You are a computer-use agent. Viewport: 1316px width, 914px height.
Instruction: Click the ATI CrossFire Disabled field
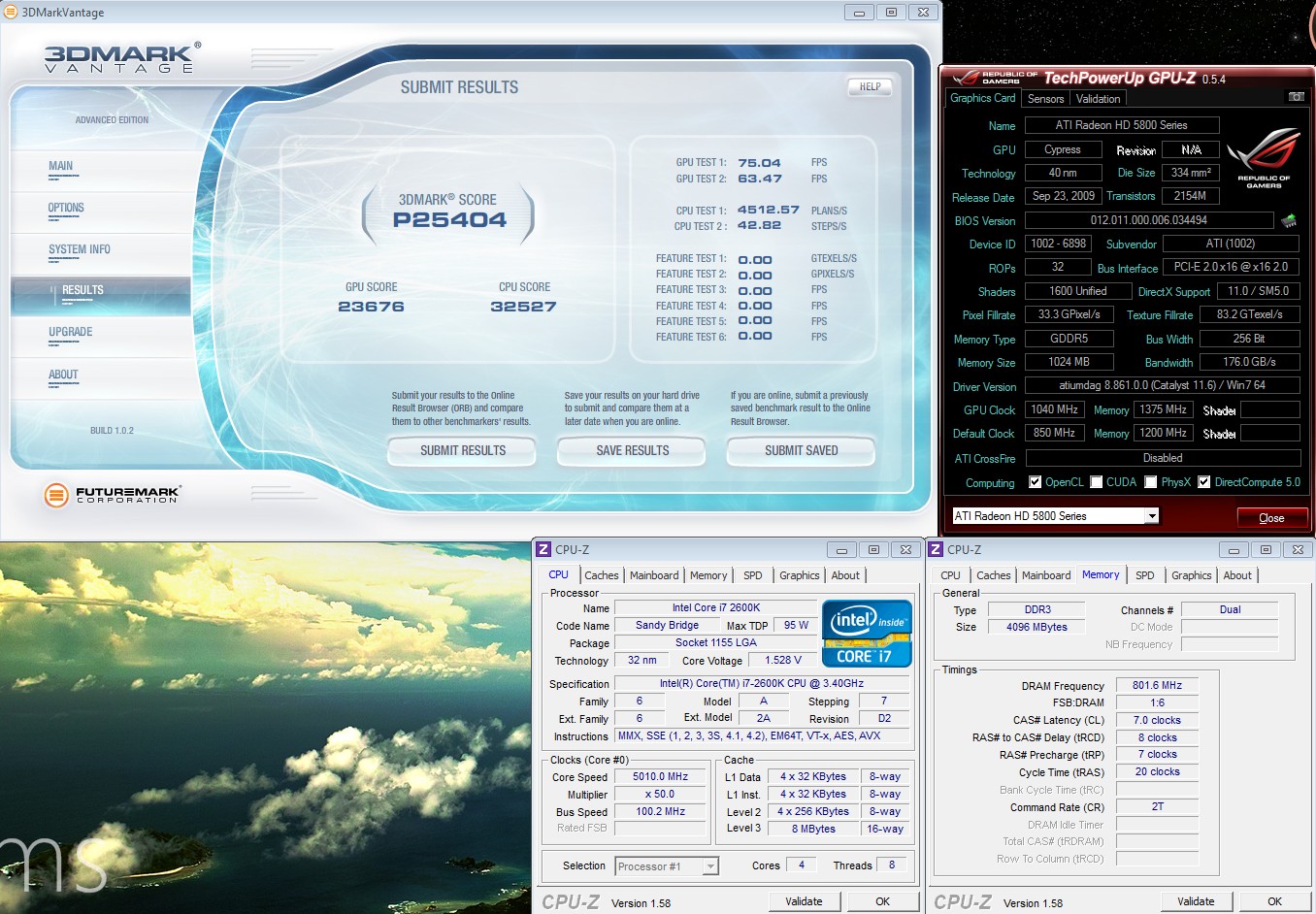click(1163, 458)
